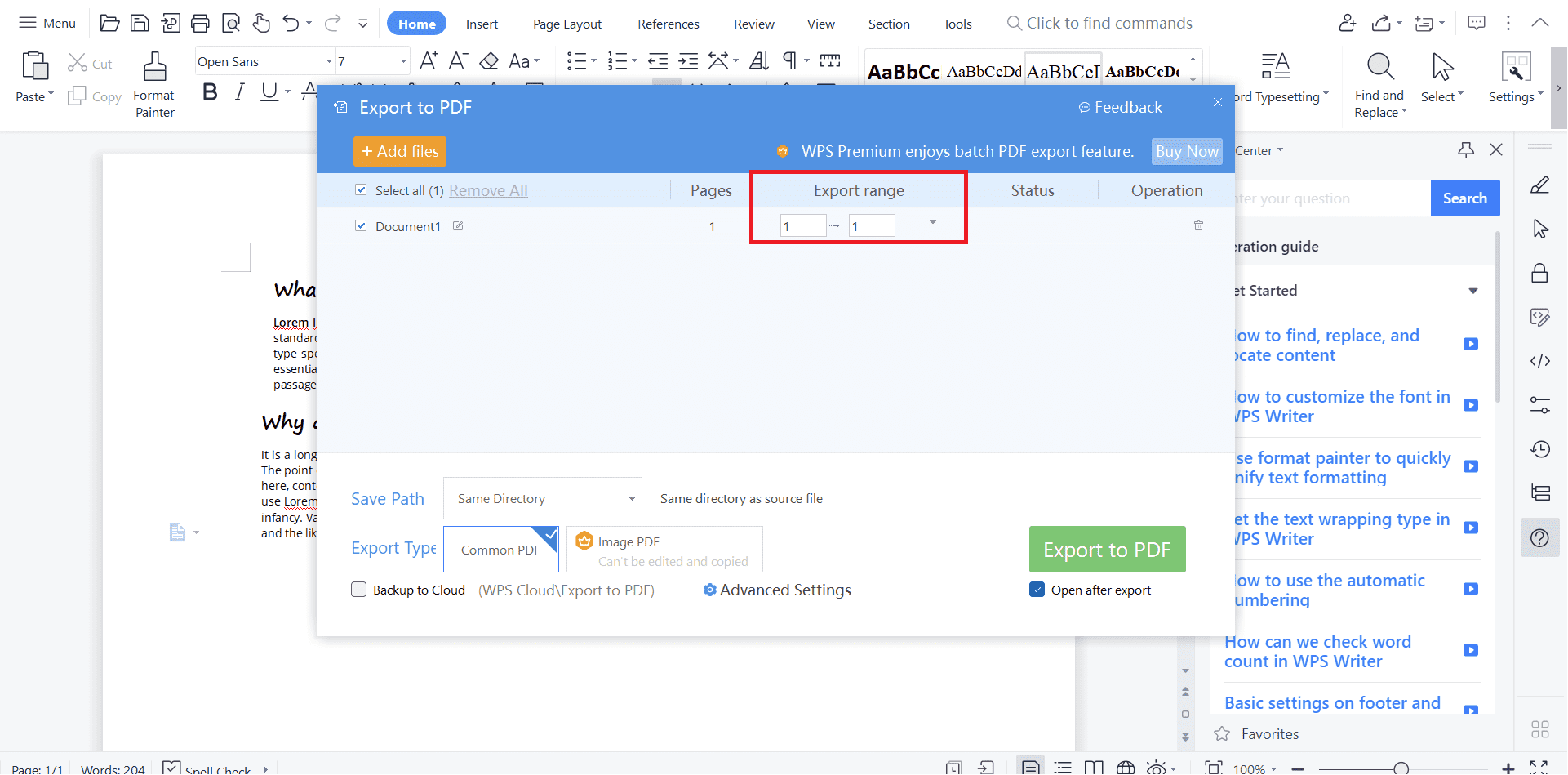
Task: Open file folder icon in quick toolbar
Action: click(x=109, y=24)
